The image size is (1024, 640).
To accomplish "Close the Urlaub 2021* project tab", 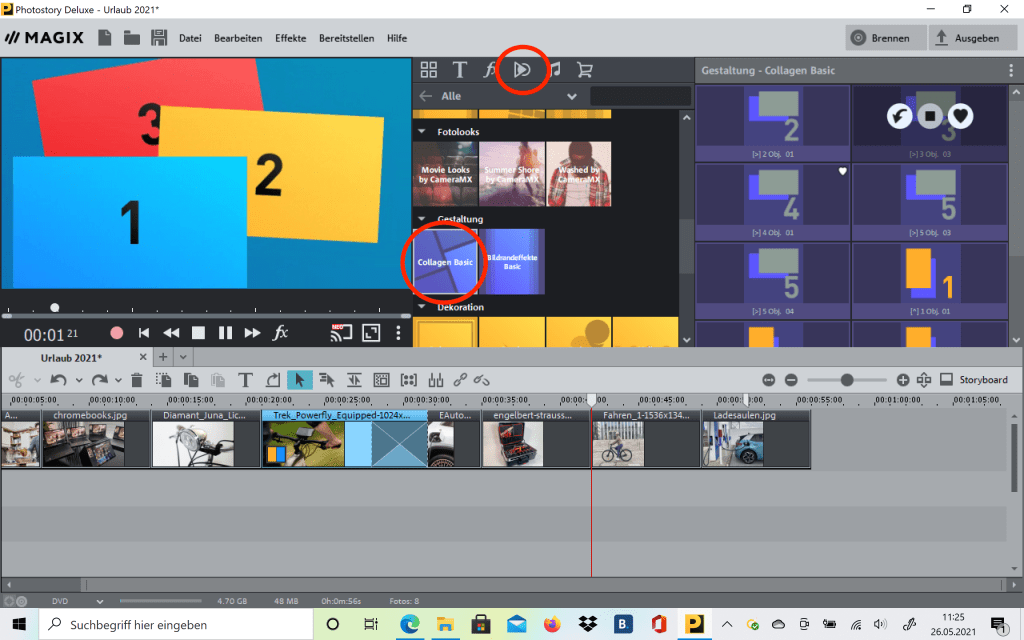I will [143, 357].
